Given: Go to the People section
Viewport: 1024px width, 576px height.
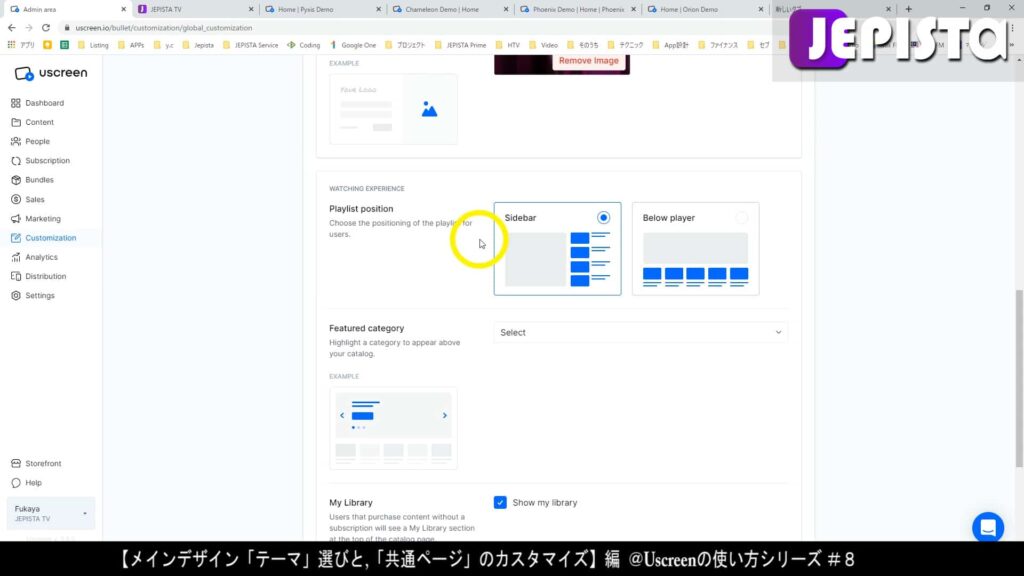Looking at the screenshot, I should 30,141.
